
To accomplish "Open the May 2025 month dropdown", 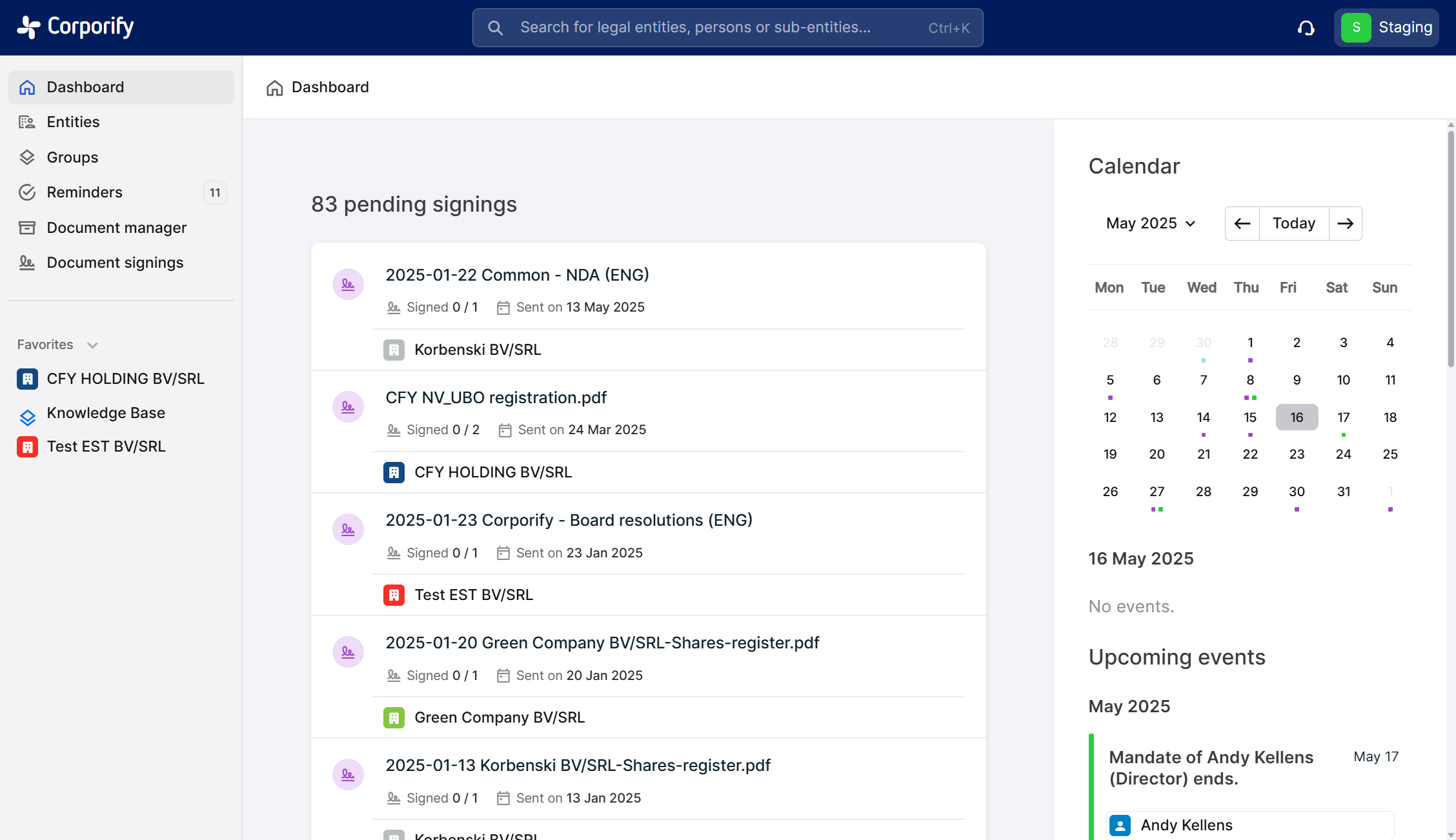I will [x=1151, y=224].
